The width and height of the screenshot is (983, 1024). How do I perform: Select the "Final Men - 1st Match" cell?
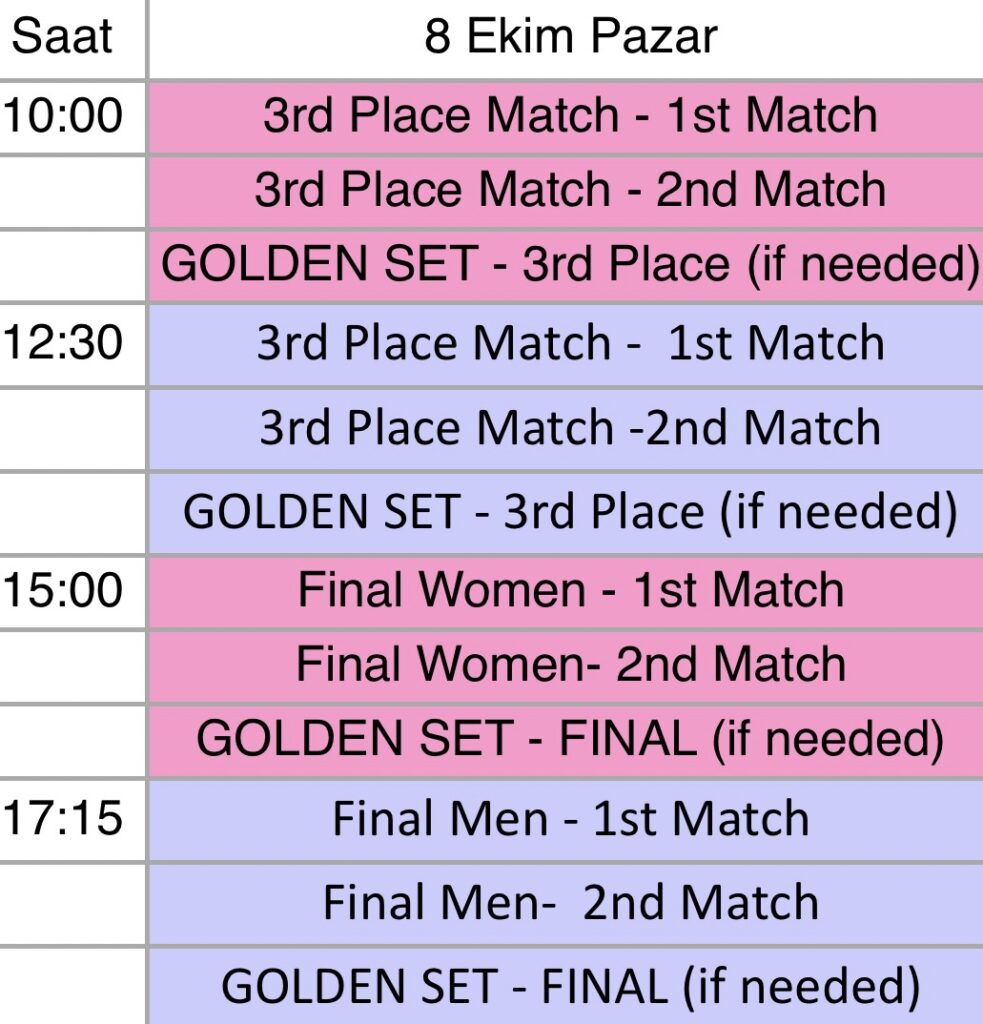[x=571, y=819]
